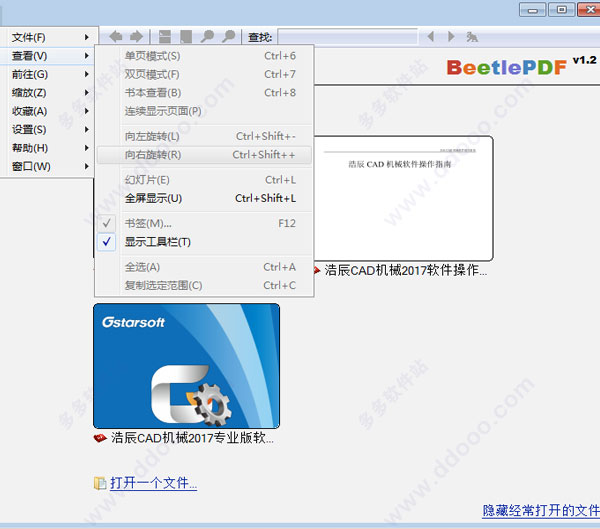Open the 打开一个文件... link

[x=153, y=483]
